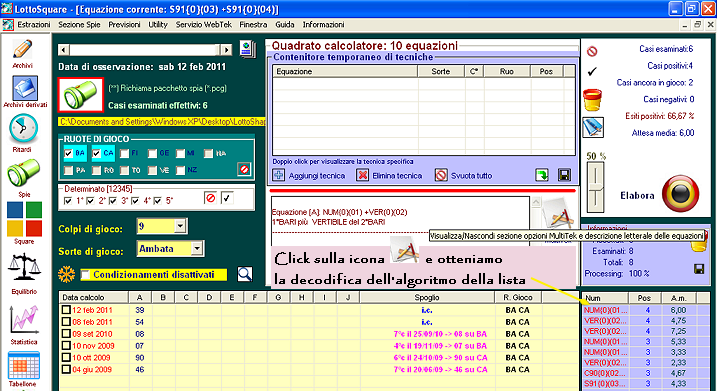This screenshot has width=717, height=391.
Task: Click the Richiama pacchetto spia flashlight button
Action: pos(81,95)
